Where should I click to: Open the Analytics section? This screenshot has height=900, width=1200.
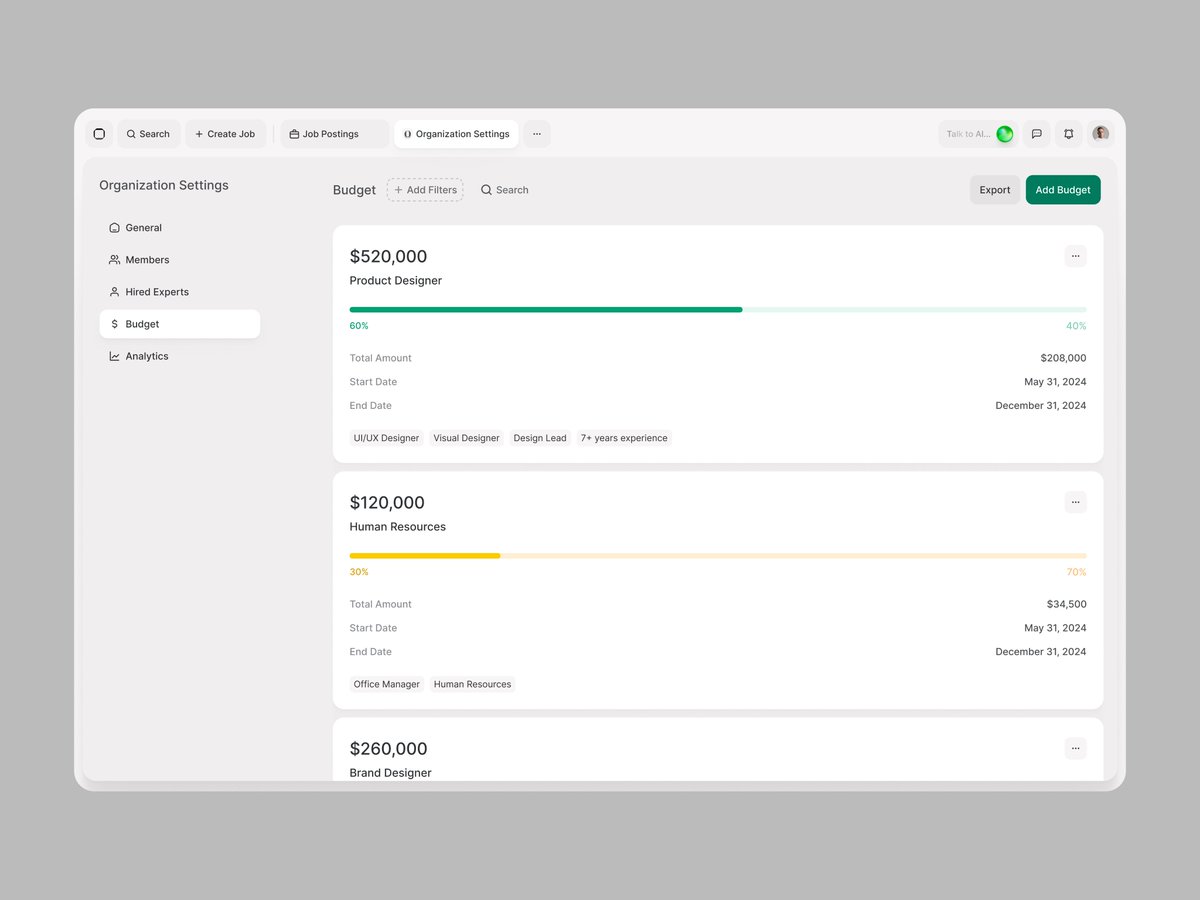180,356
